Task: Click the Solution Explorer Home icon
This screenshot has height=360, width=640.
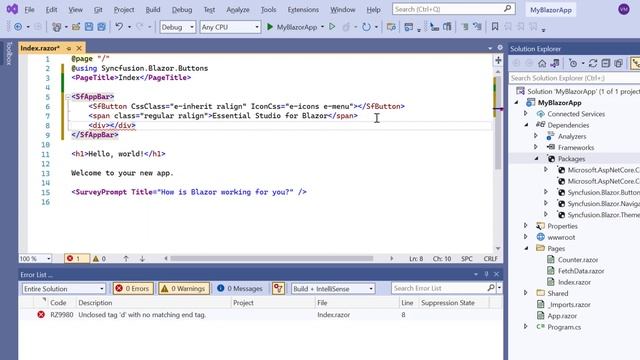Action: click(542, 63)
